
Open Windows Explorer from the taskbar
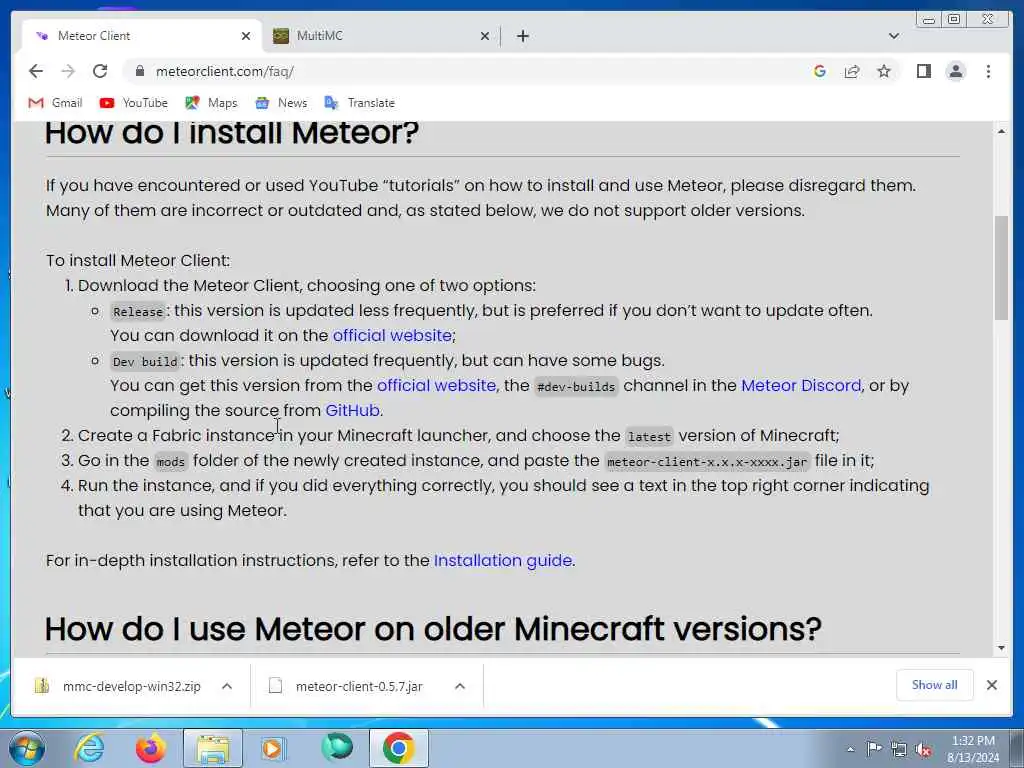(x=213, y=748)
